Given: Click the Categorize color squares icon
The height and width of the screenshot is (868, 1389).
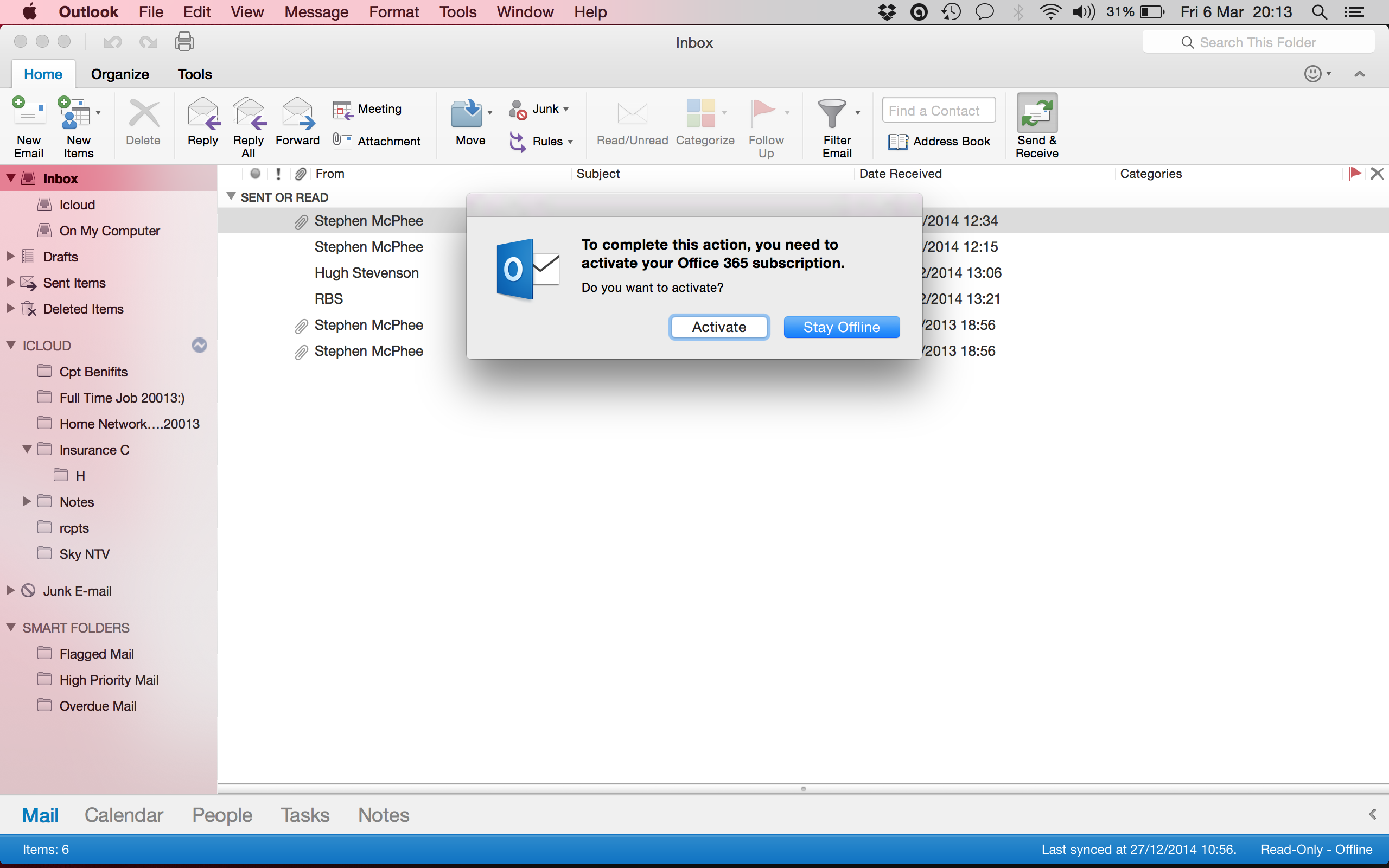Looking at the screenshot, I should point(700,112).
